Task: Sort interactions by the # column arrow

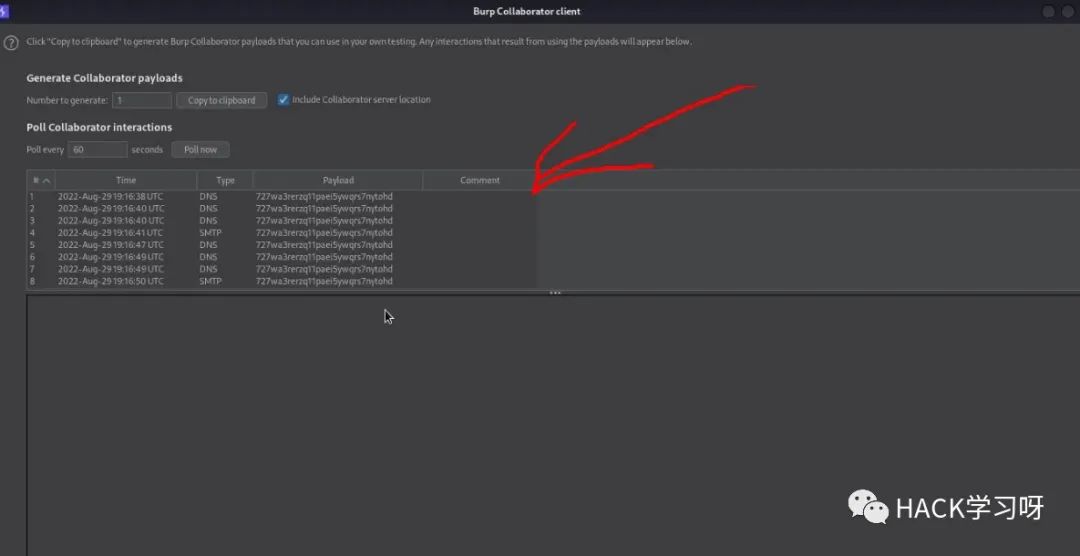Action: pyautogui.click(x=46, y=181)
